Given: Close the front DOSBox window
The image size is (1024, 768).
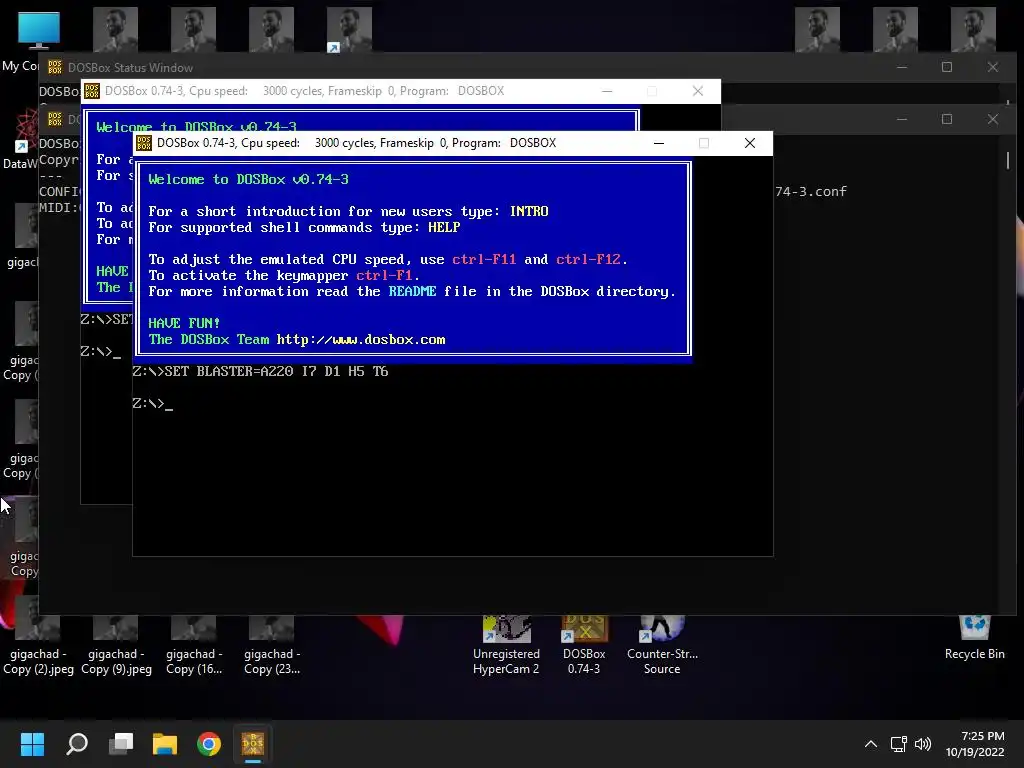Looking at the screenshot, I should pyautogui.click(x=750, y=143).
